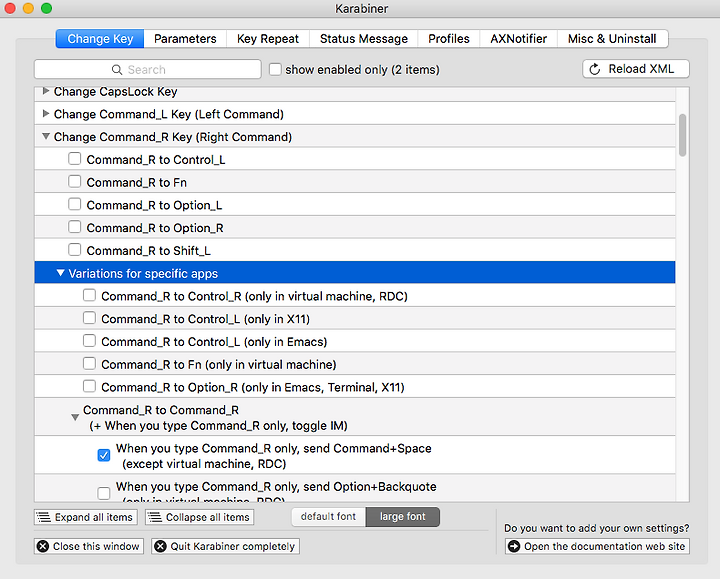Click the reload arrow icon in Reload XML
Viewport: 720px width, 579px height.
(x=595, y=69)
